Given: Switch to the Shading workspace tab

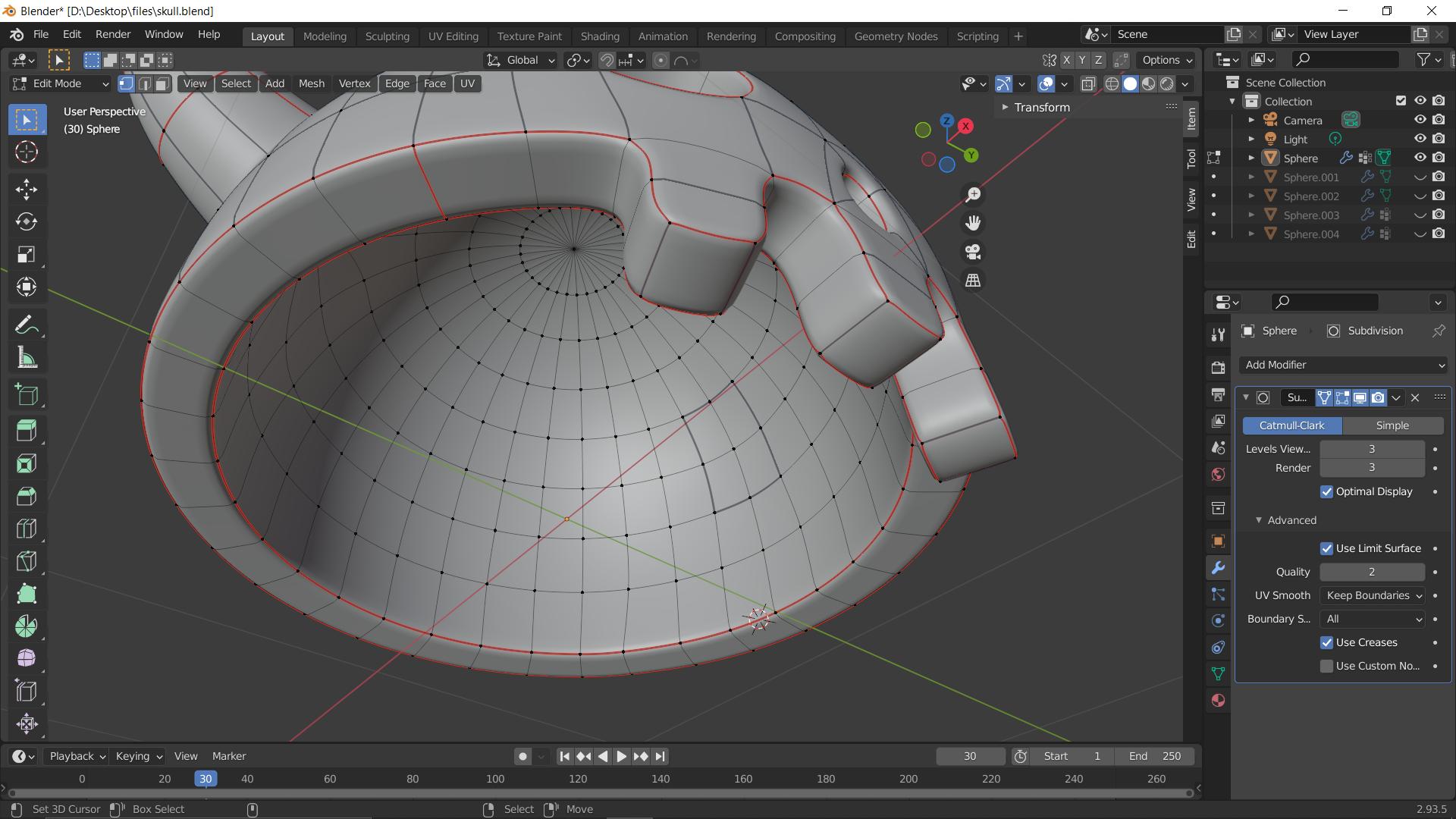Looking at the screenshot, I should (x=600, y=36).
